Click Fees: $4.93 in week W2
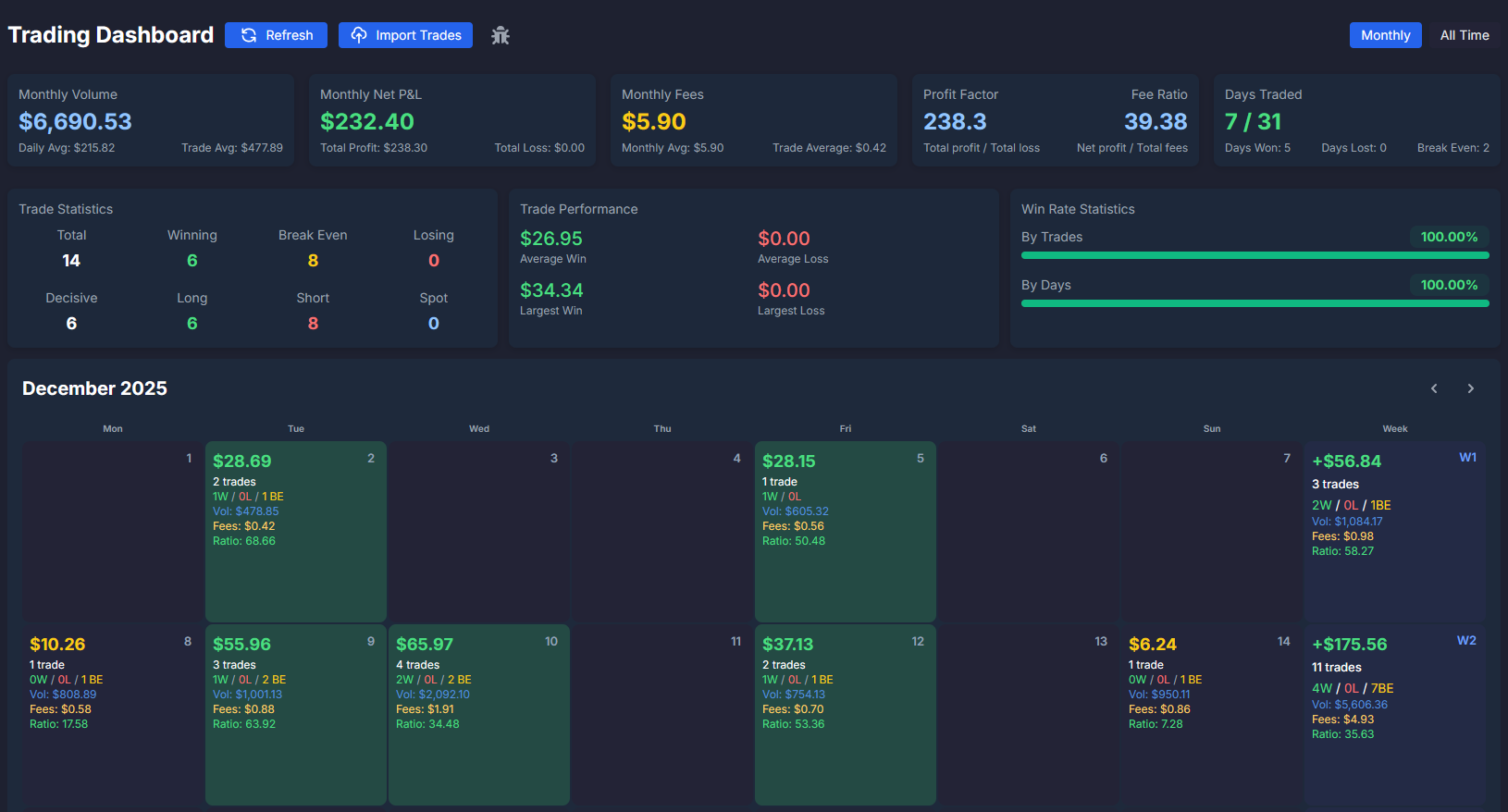Screen dimensions: 1508x812 [x=1342, y=720]
